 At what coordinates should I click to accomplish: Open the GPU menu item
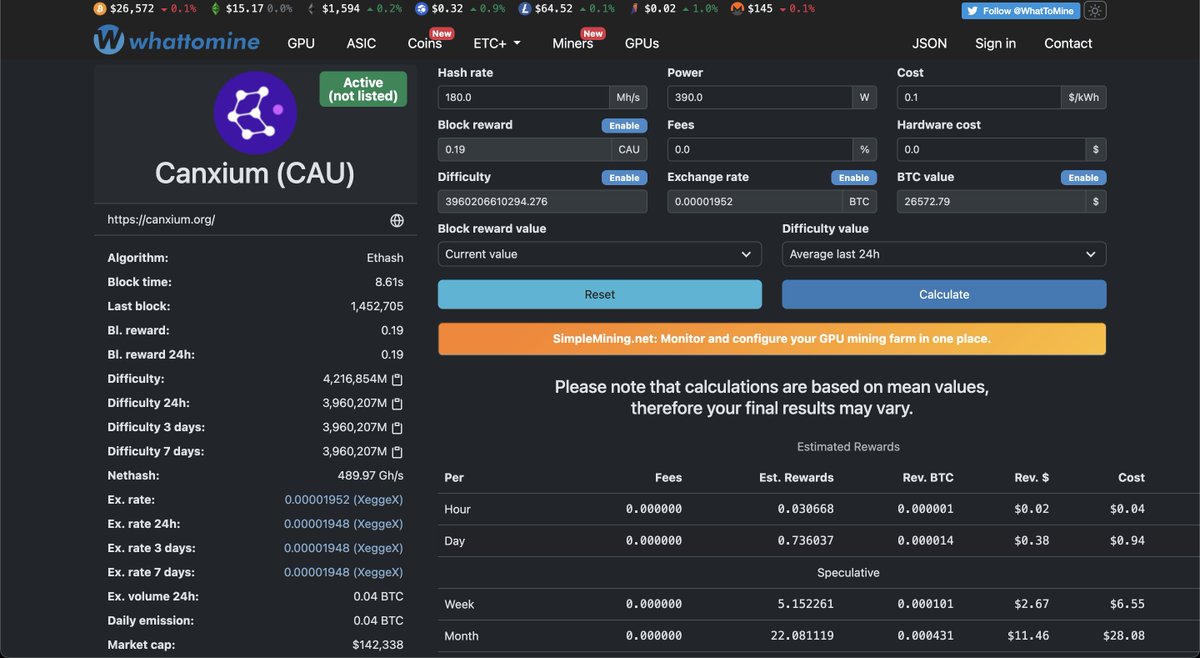tap(301, 43)
